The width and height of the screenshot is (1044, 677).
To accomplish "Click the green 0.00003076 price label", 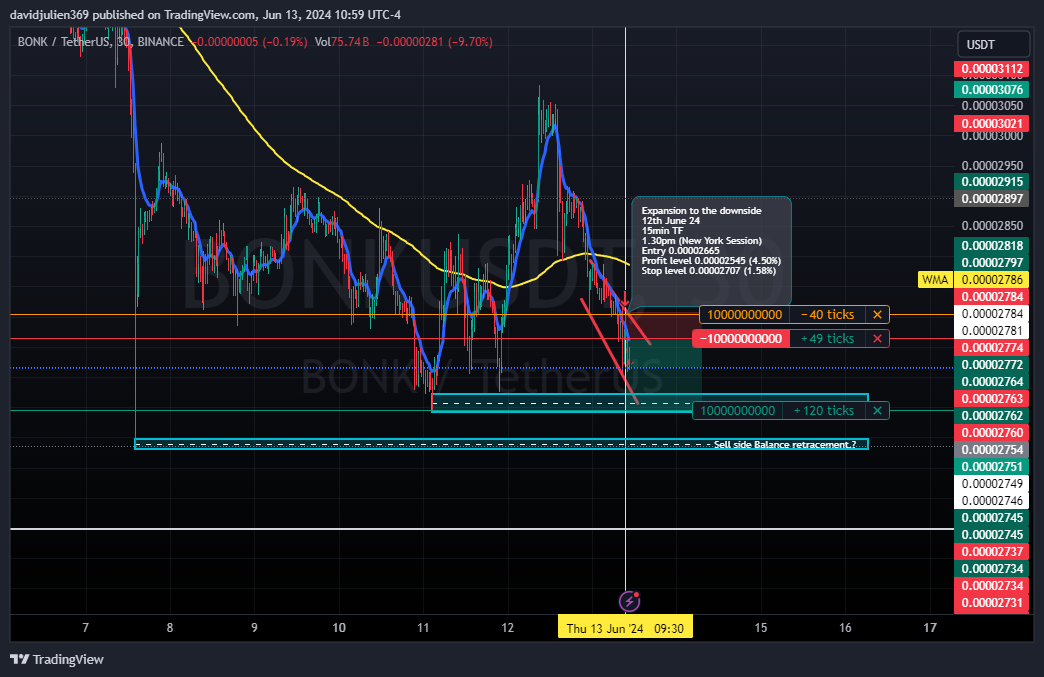I will click(x=992, y=89).
